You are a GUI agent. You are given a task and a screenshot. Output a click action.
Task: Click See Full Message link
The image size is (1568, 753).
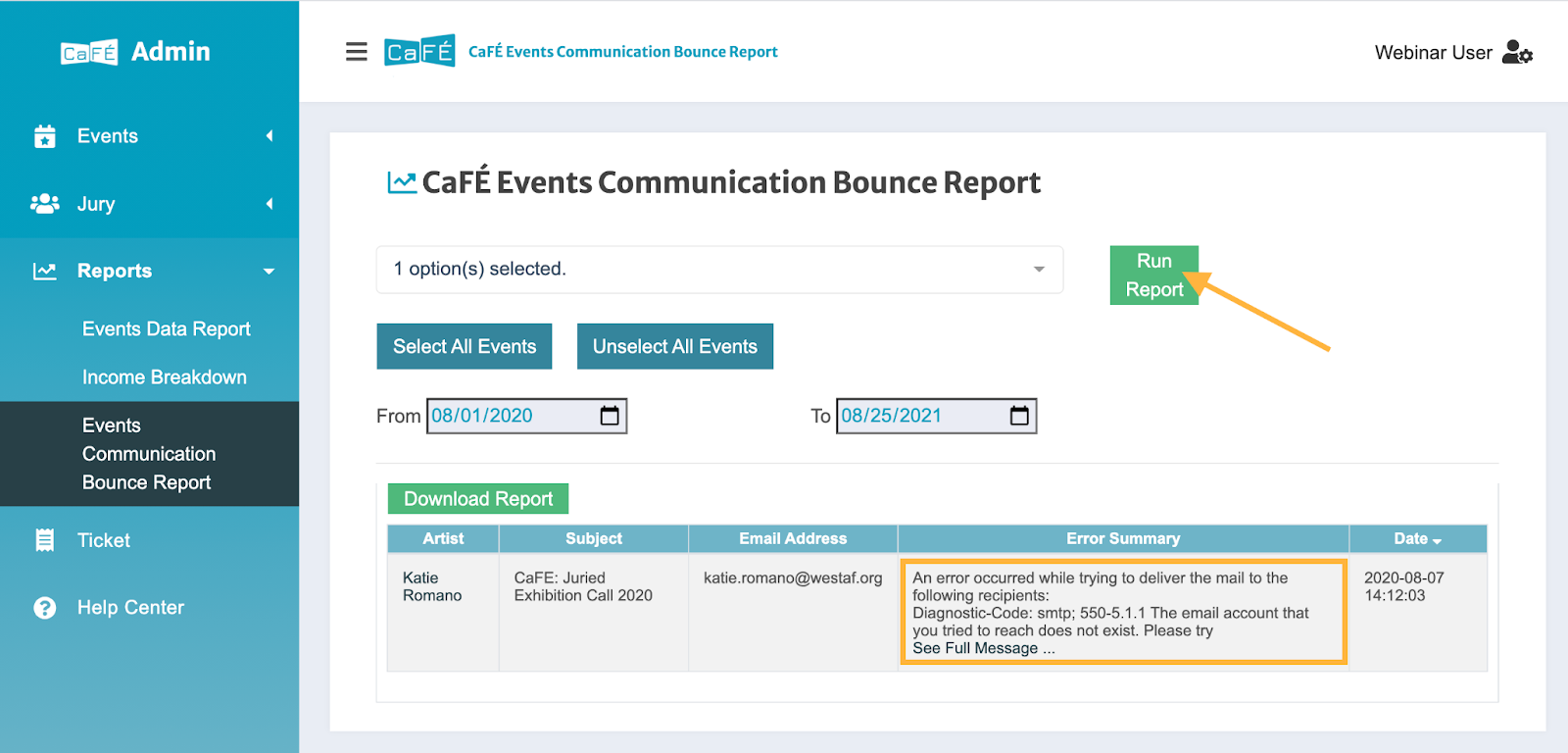click(984, 648)
